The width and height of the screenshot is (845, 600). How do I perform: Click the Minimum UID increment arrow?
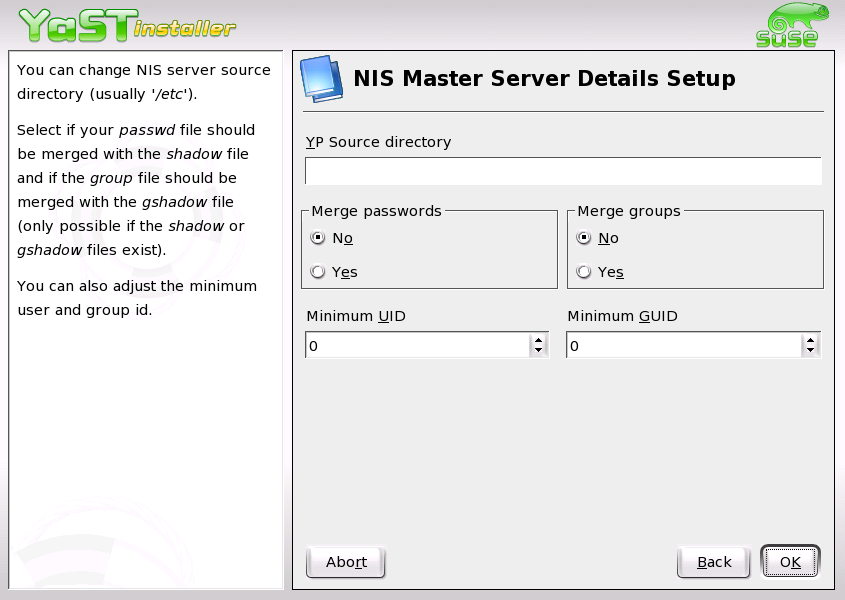tap(539, 340)
